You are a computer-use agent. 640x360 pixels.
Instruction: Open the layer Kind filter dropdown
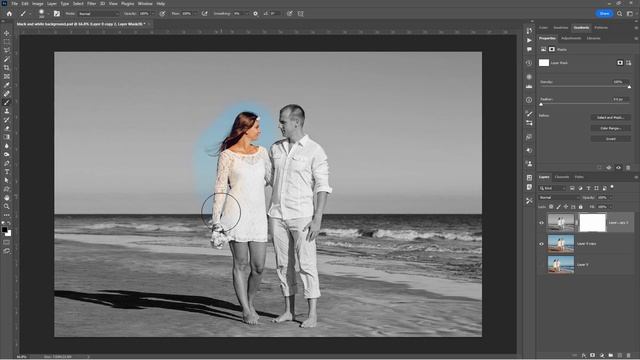553,188
